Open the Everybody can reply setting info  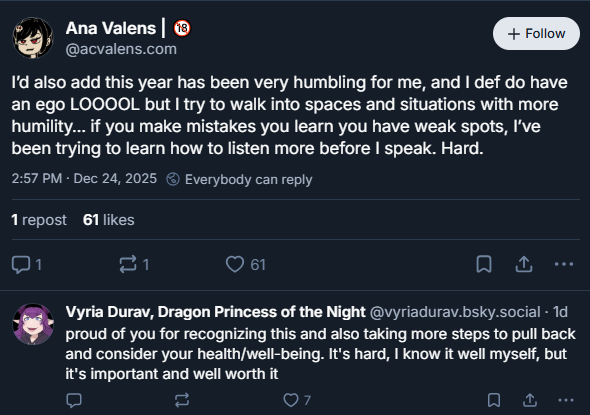coord(239,179)
